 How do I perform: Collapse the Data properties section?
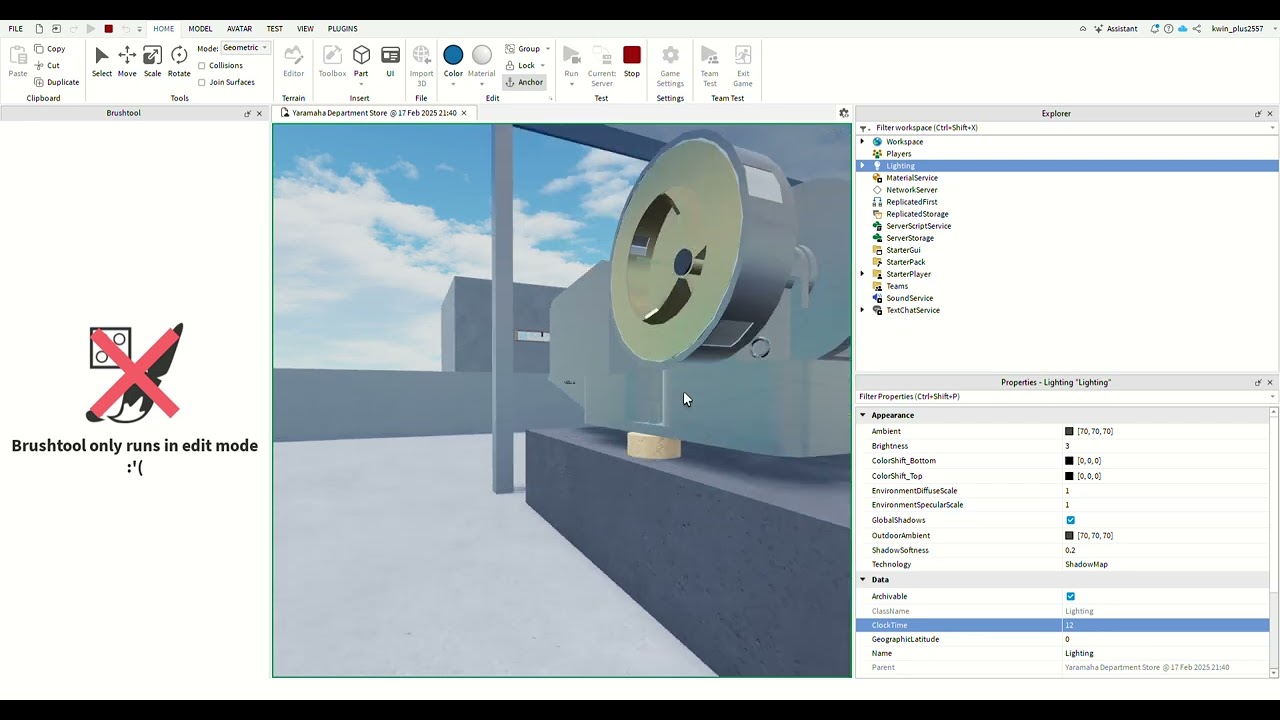(x=863, y=580)
